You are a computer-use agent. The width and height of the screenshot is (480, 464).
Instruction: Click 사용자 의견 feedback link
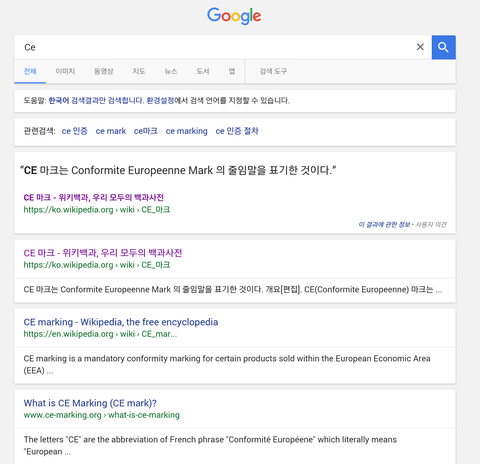(x=431, y=225)
